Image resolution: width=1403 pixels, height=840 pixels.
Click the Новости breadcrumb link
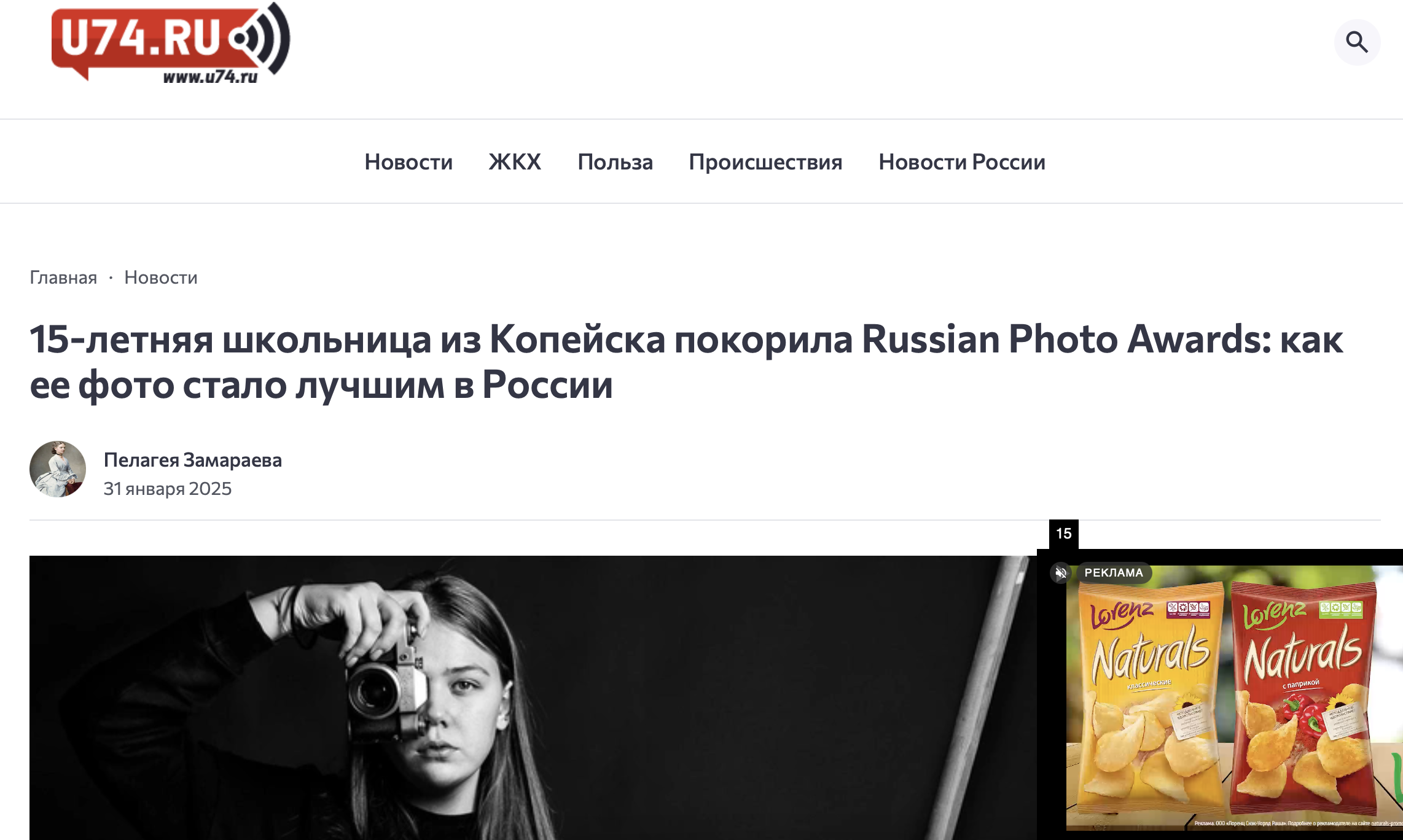pos(161,278)
